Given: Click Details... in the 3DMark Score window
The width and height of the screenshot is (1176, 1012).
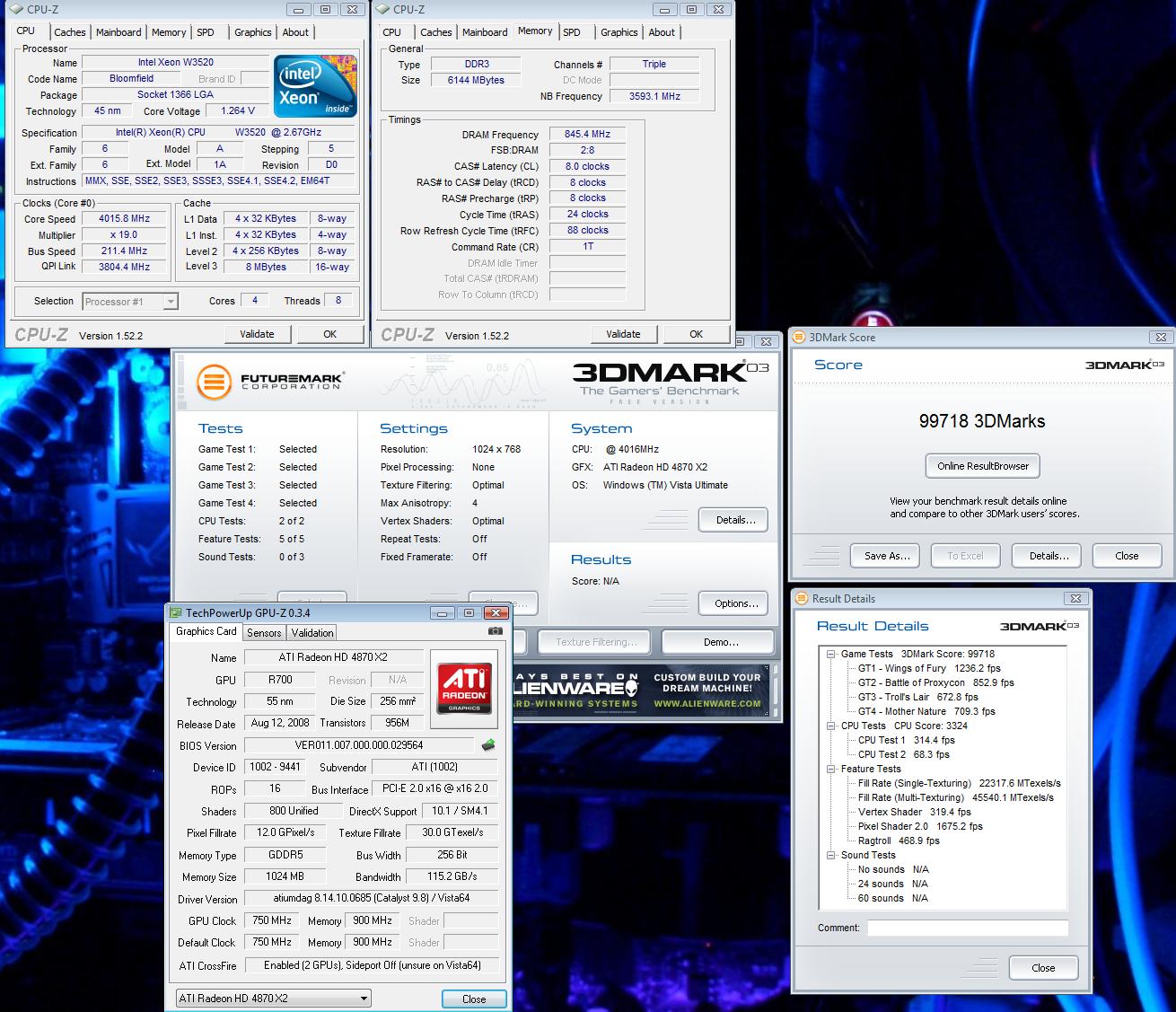Looking at the screenshot, I should (x=1049, y=556).
